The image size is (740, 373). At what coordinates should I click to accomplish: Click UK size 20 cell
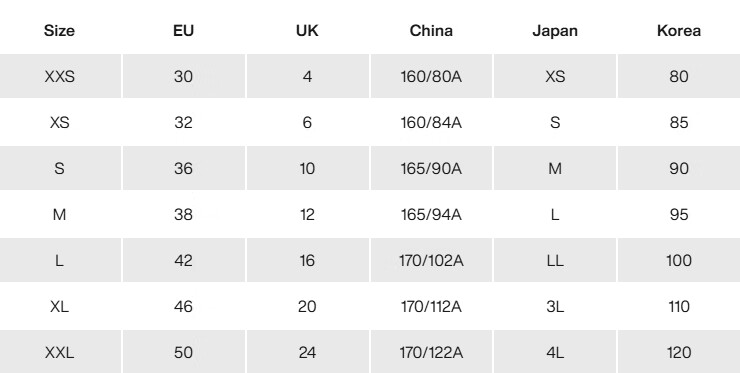point(308,306)
